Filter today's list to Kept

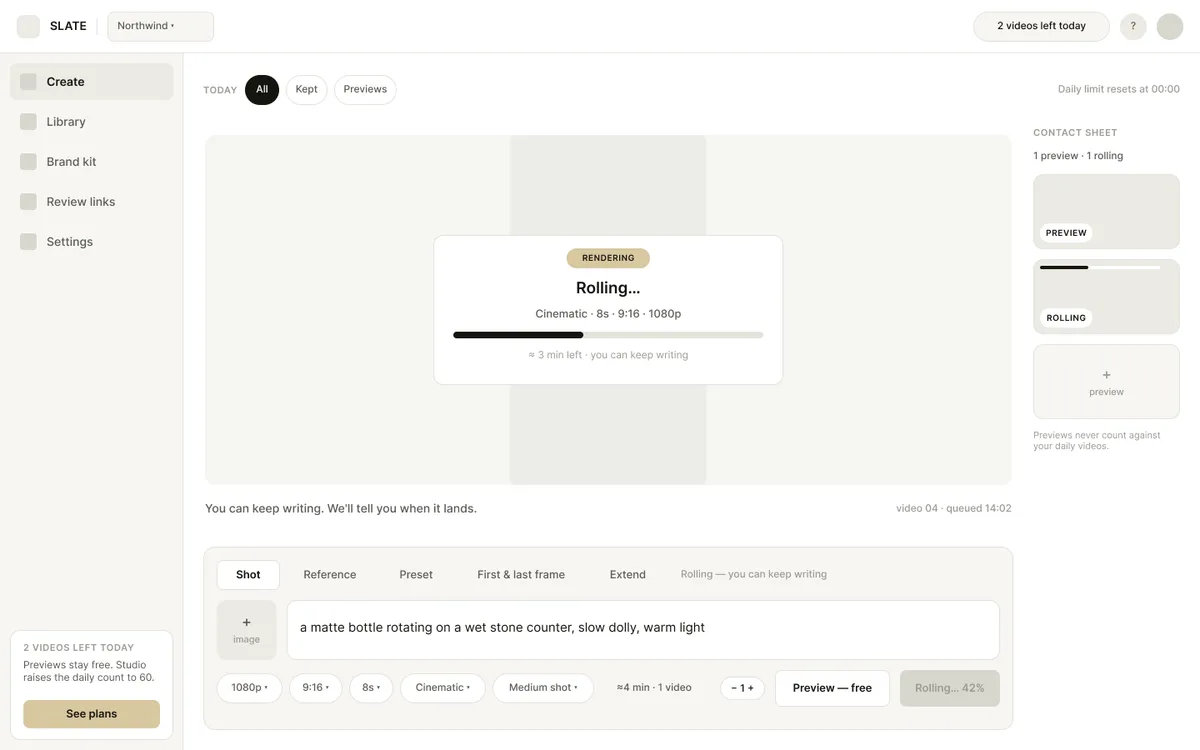[x=307, y=90]
